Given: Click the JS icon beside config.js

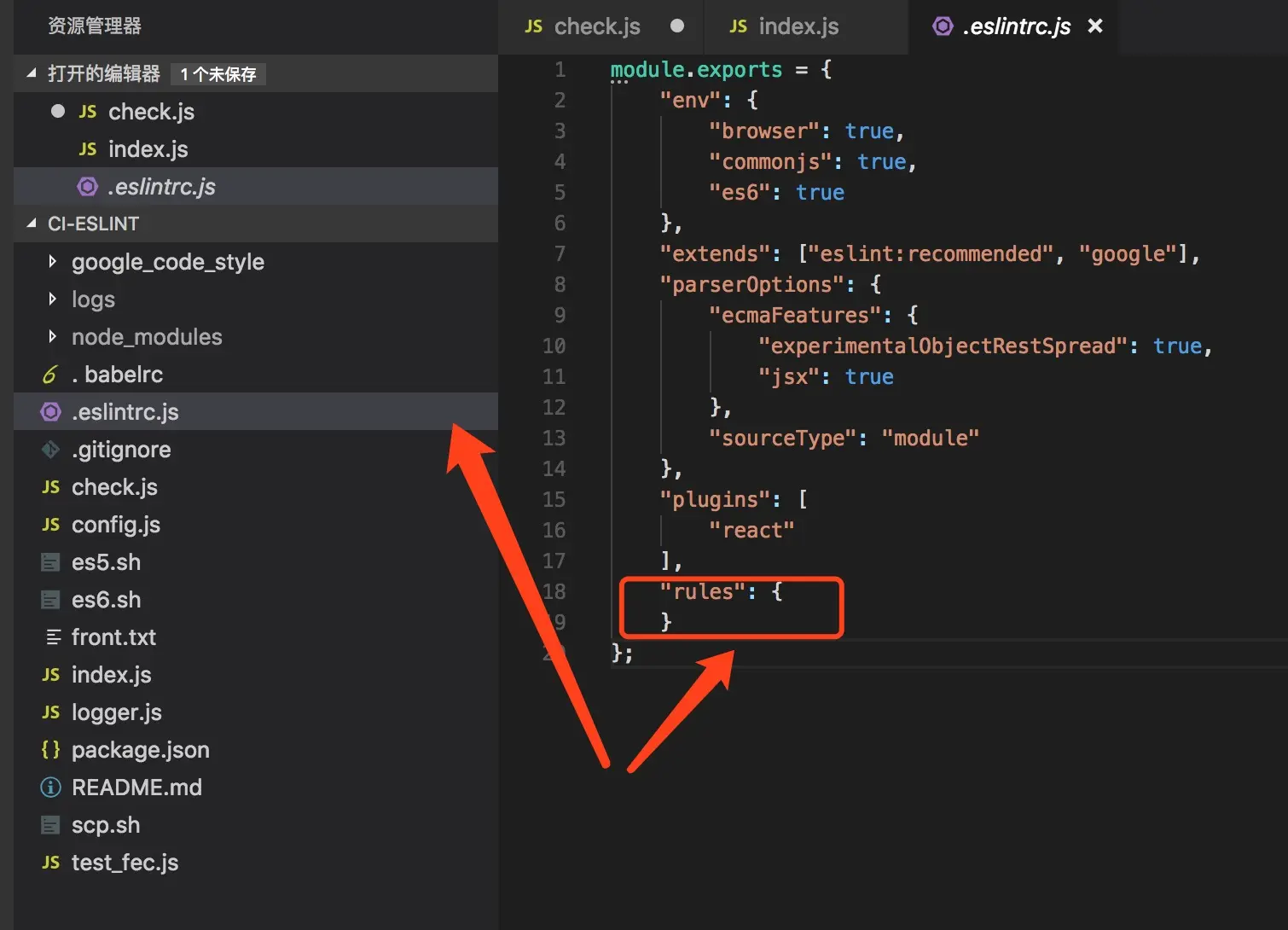Looking at the screenshot, I should pos(51,525).
